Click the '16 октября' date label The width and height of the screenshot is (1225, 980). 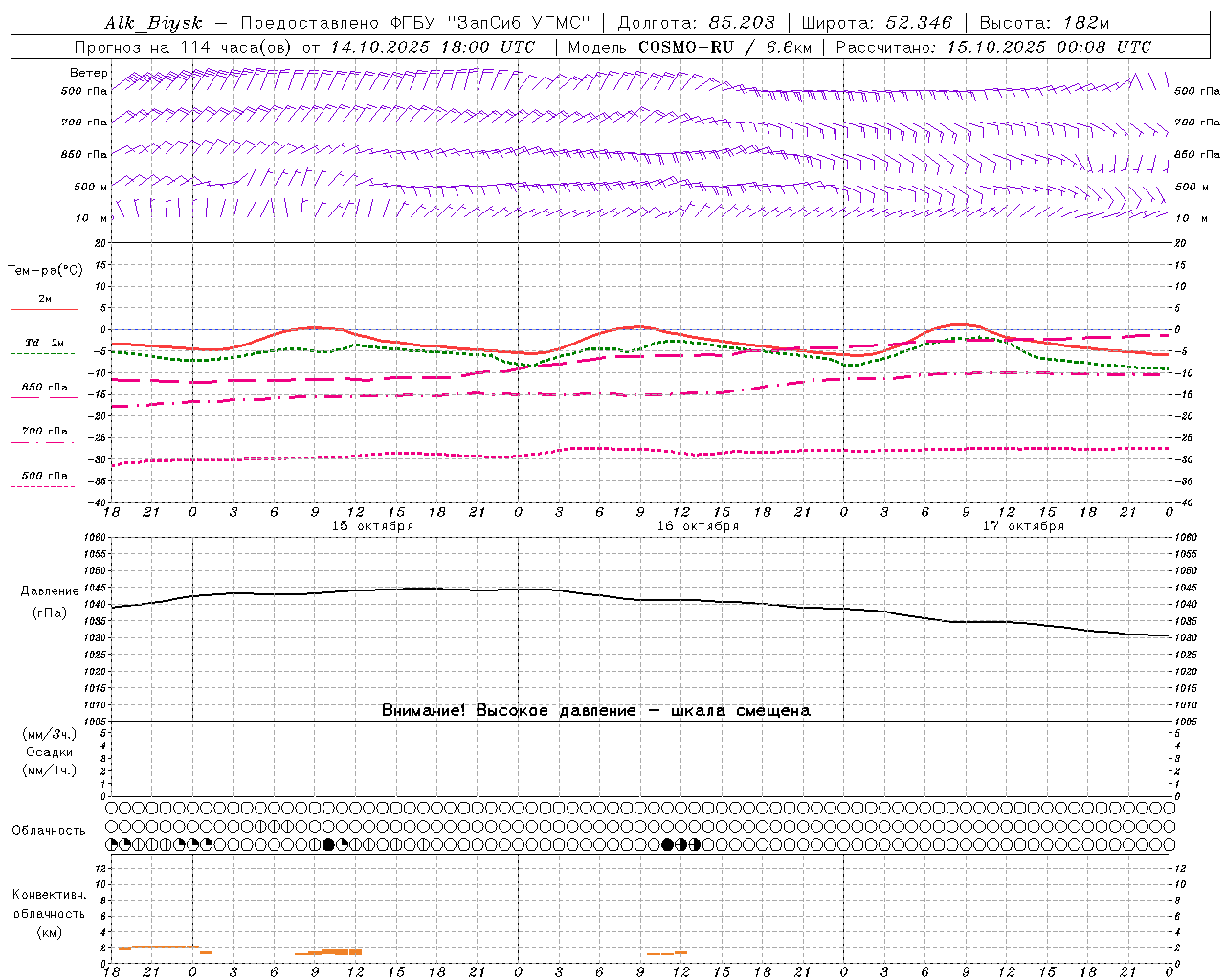point(698,526)
